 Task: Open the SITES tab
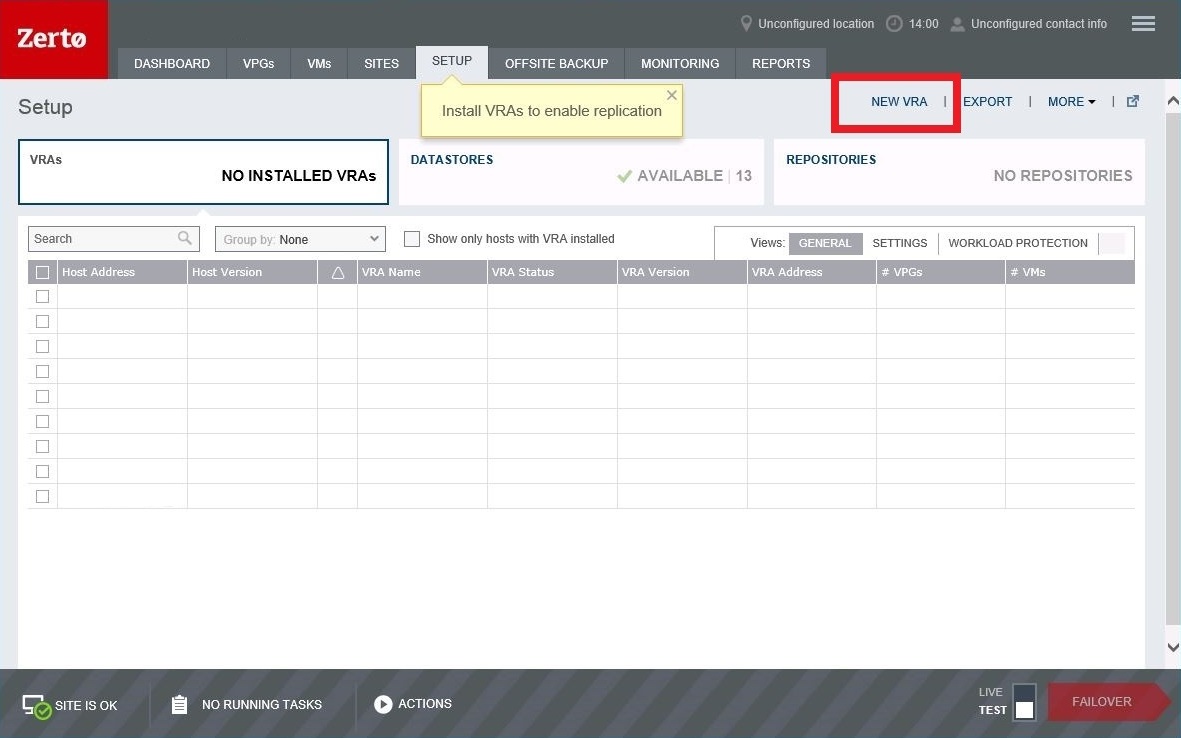(x=381, y=63)
